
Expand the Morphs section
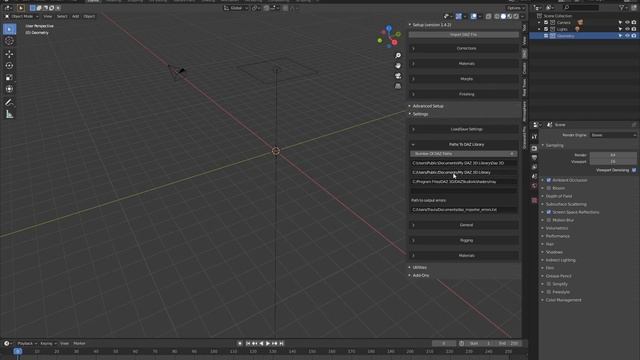pos(464,79)
